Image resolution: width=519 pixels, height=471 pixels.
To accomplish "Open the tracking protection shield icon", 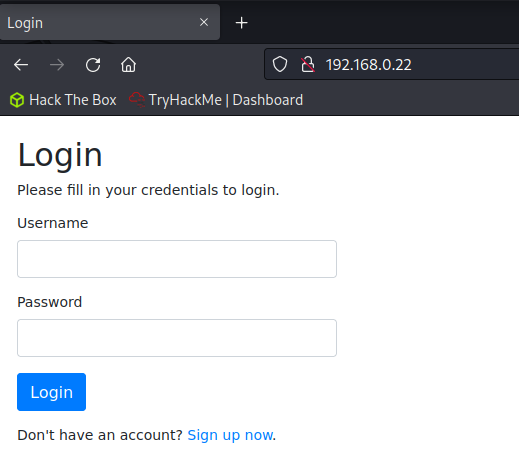I will point(280,64).
